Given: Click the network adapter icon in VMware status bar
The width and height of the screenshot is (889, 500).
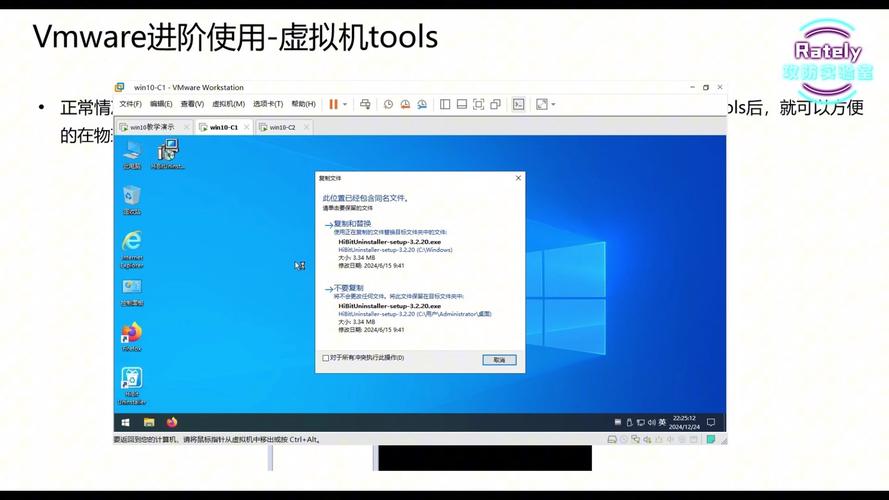Looking at the screenshot, I should click(x=636, y=440).
